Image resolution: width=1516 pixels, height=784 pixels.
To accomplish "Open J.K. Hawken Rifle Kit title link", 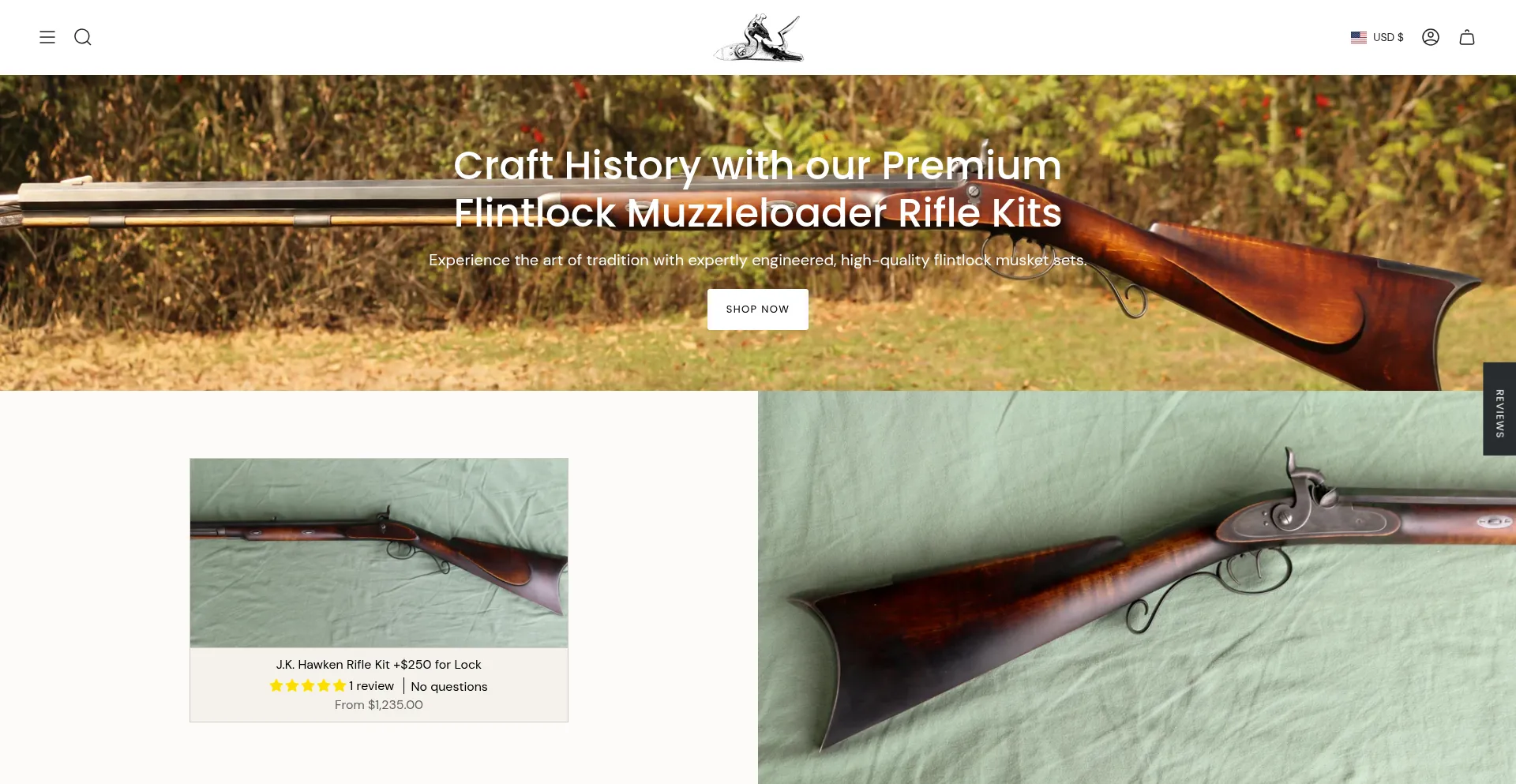I will click(379, 665).
